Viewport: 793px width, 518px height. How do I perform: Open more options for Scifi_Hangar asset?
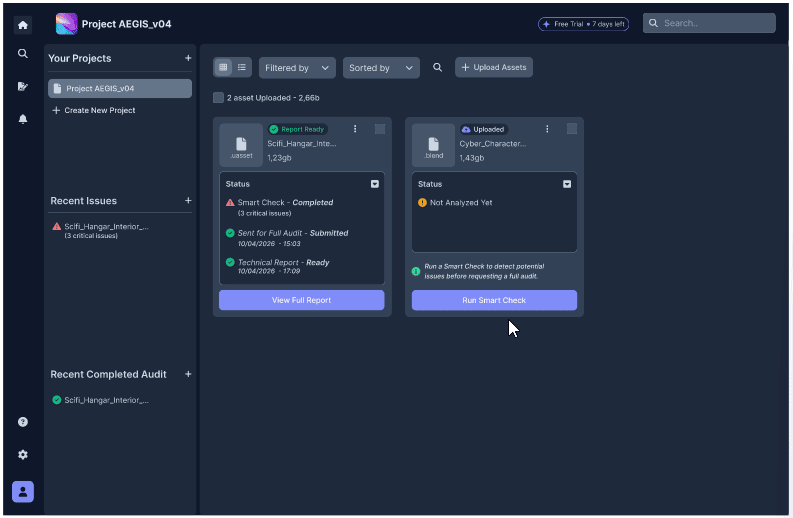[355, 129]
